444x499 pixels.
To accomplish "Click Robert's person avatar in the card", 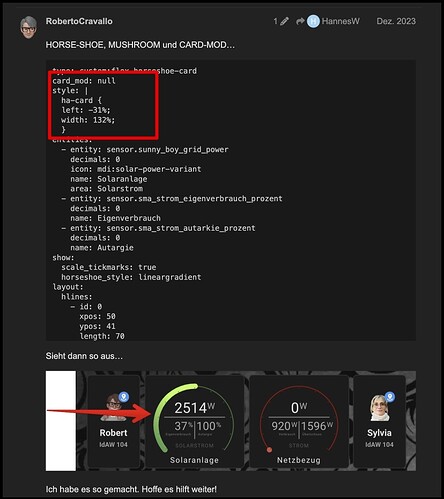I will click(113, 407).
